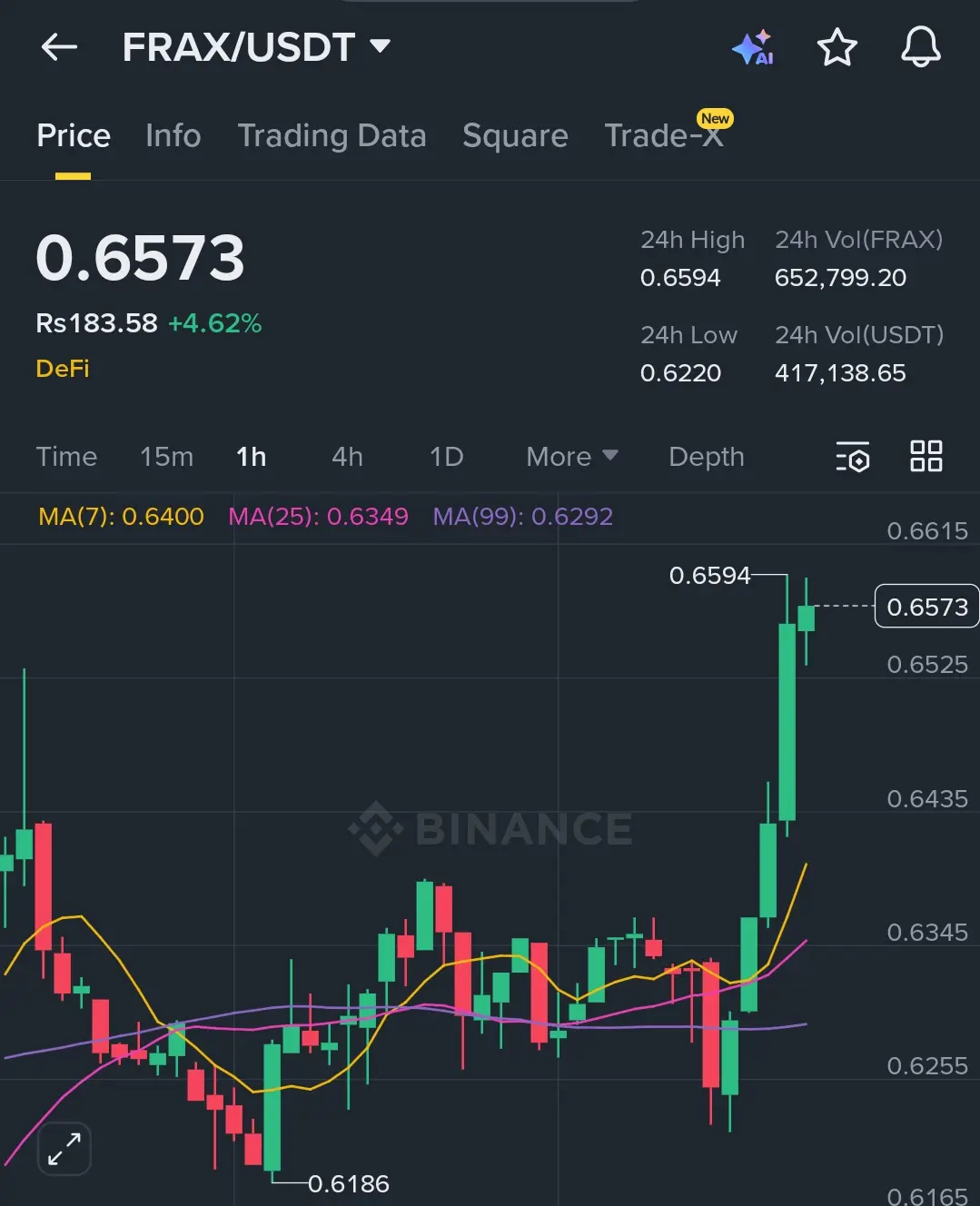Image resolution: width=980 pixels, height=1206 pixels.
Task: Tap the MA(99): 0.6292 indicator label
Action: (x=522, y=517)
